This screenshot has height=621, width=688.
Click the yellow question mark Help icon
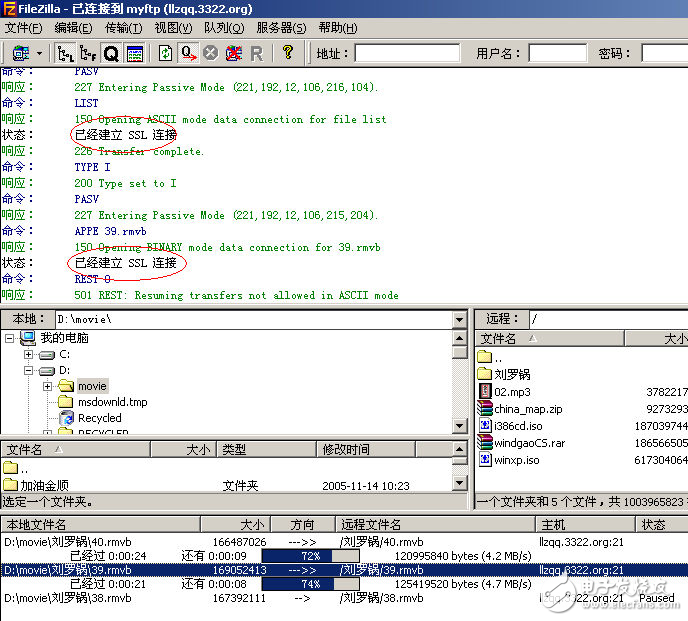(x=288, y=52)
